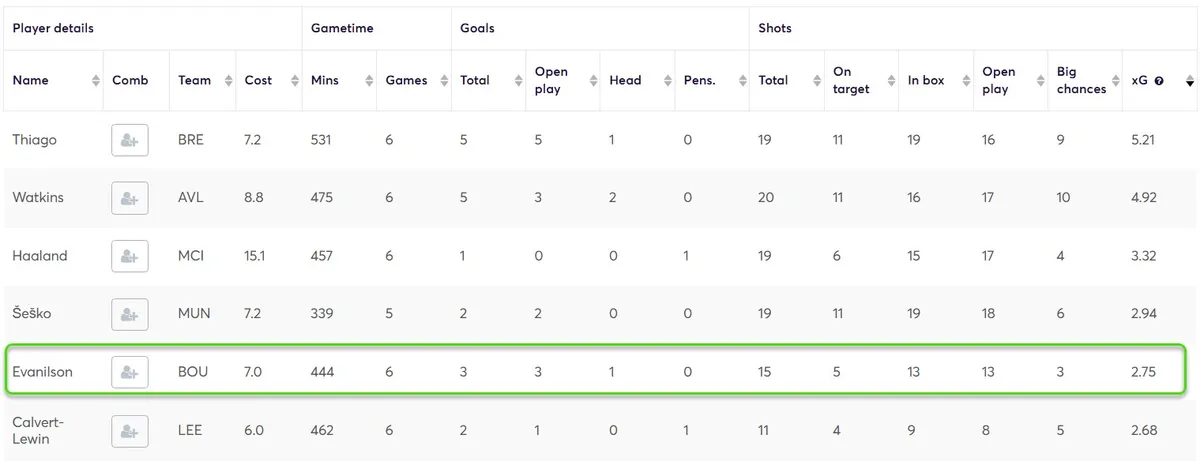This screenshot has height=461, width=1200.
Task: Click the Thiago player name
Action: (x=34, y=140)
